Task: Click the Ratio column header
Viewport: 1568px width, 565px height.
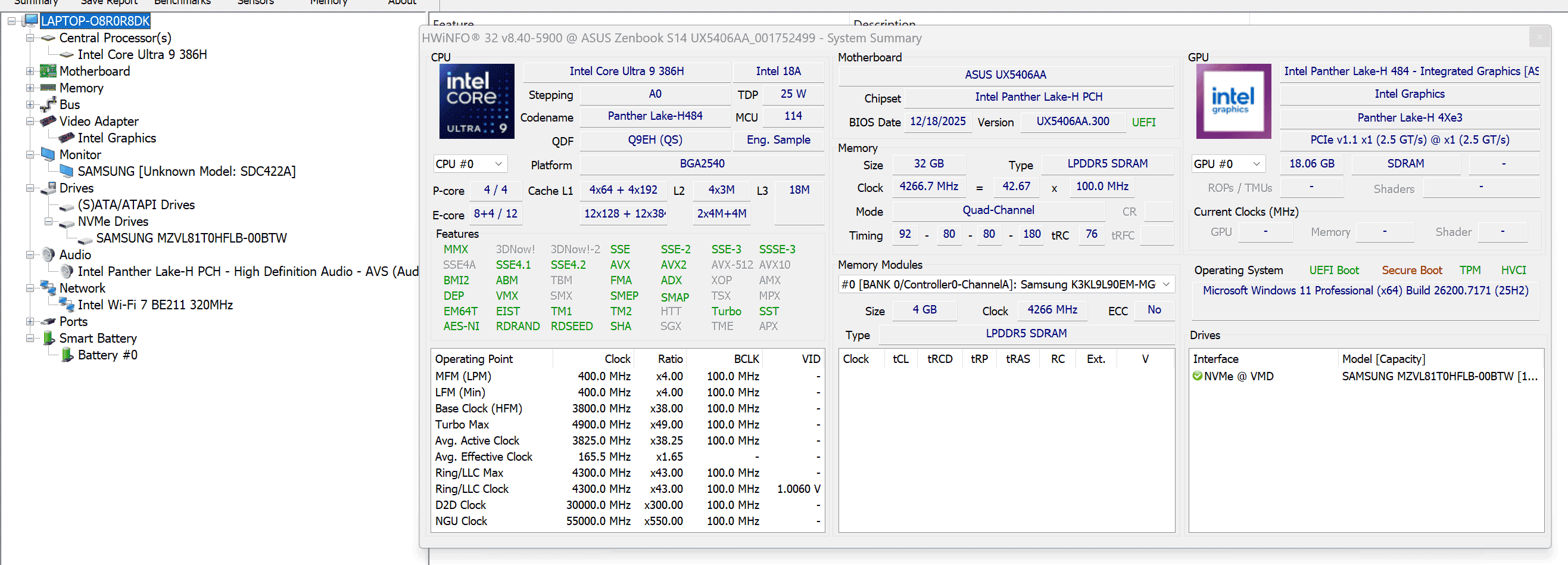Action: point(660,359)
